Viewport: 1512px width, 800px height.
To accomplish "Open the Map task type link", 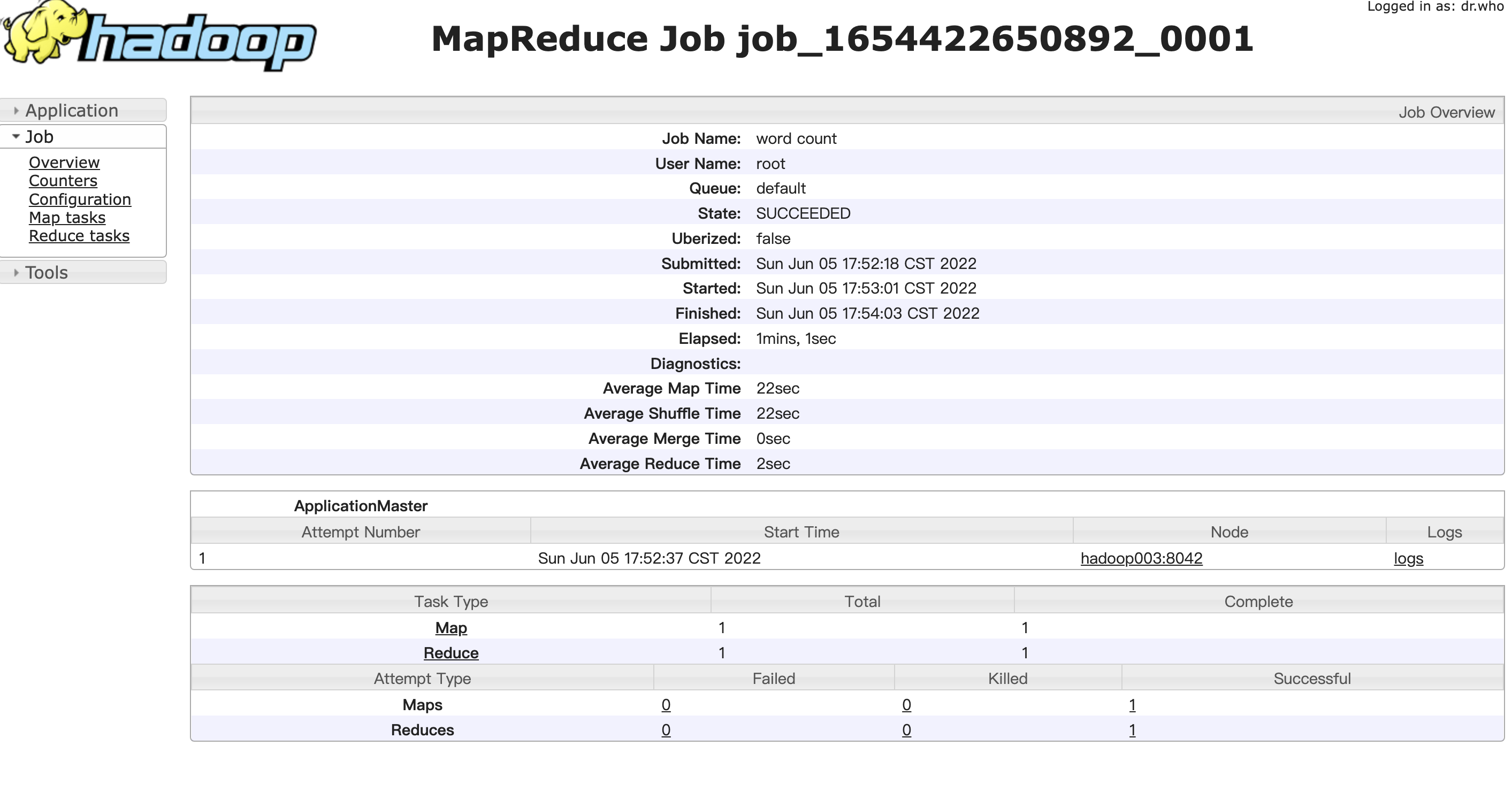I will click(451, 628).
